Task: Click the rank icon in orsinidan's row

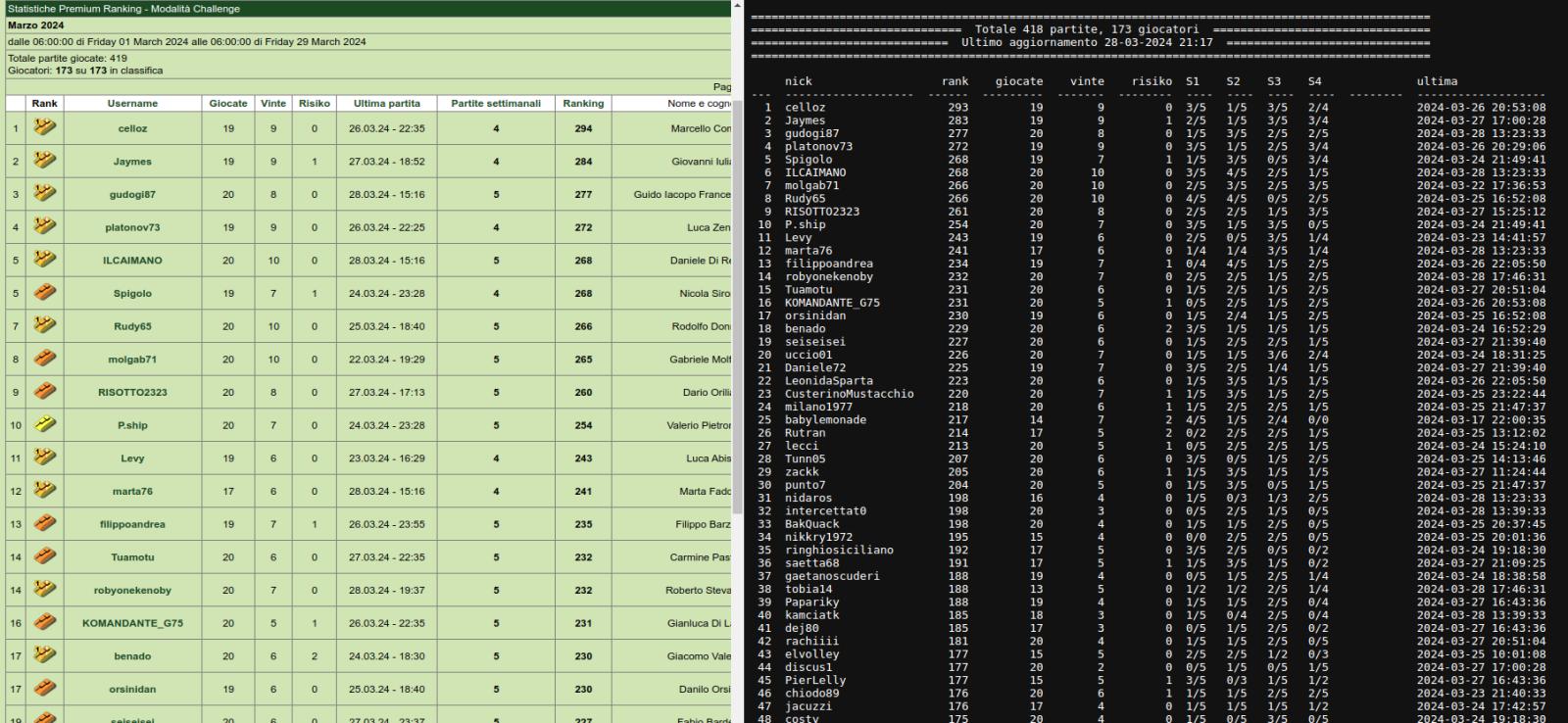Action: pyautogui.click(x=44, y=688)
